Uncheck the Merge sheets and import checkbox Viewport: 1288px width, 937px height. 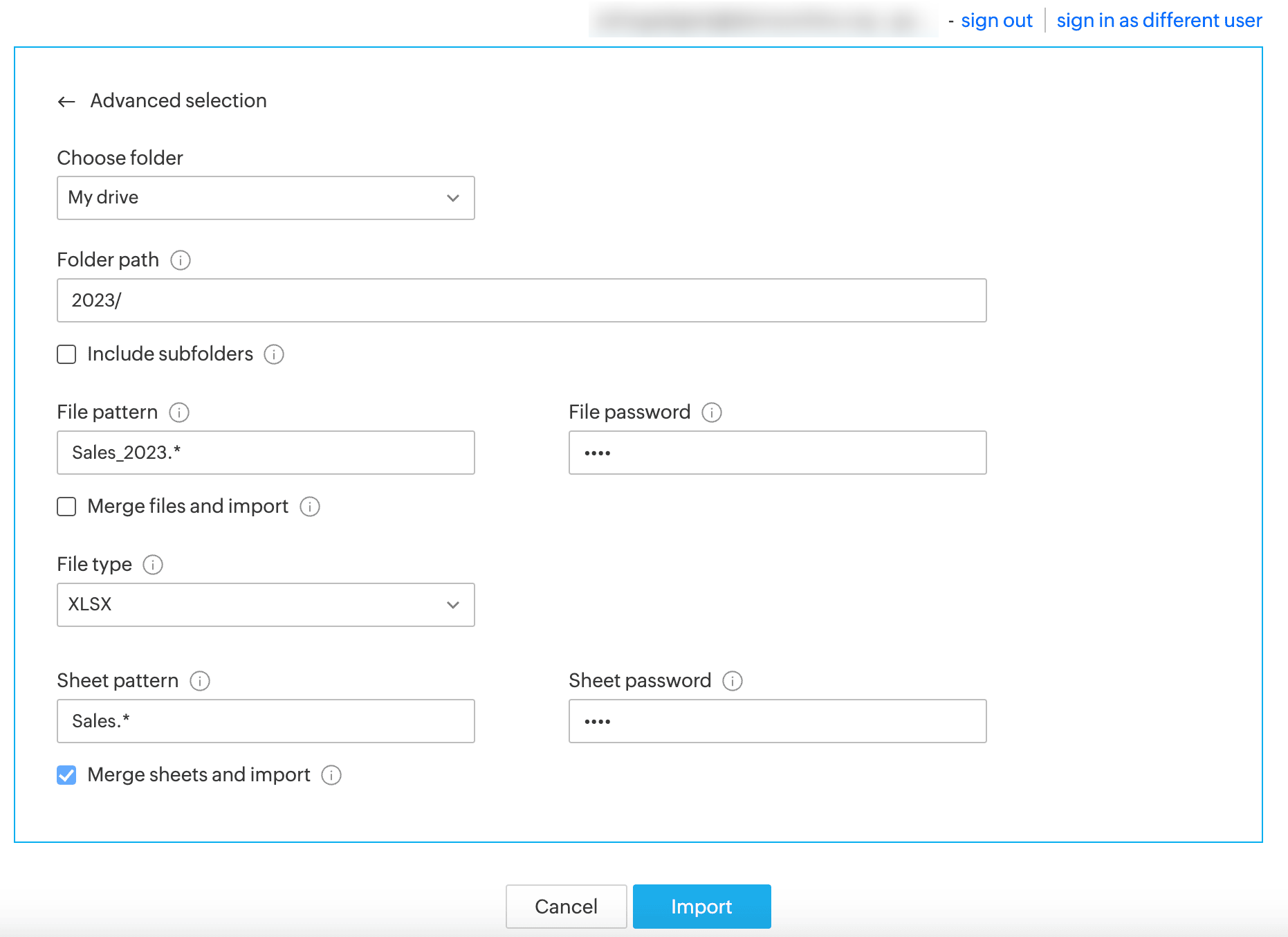coord(66,775)
